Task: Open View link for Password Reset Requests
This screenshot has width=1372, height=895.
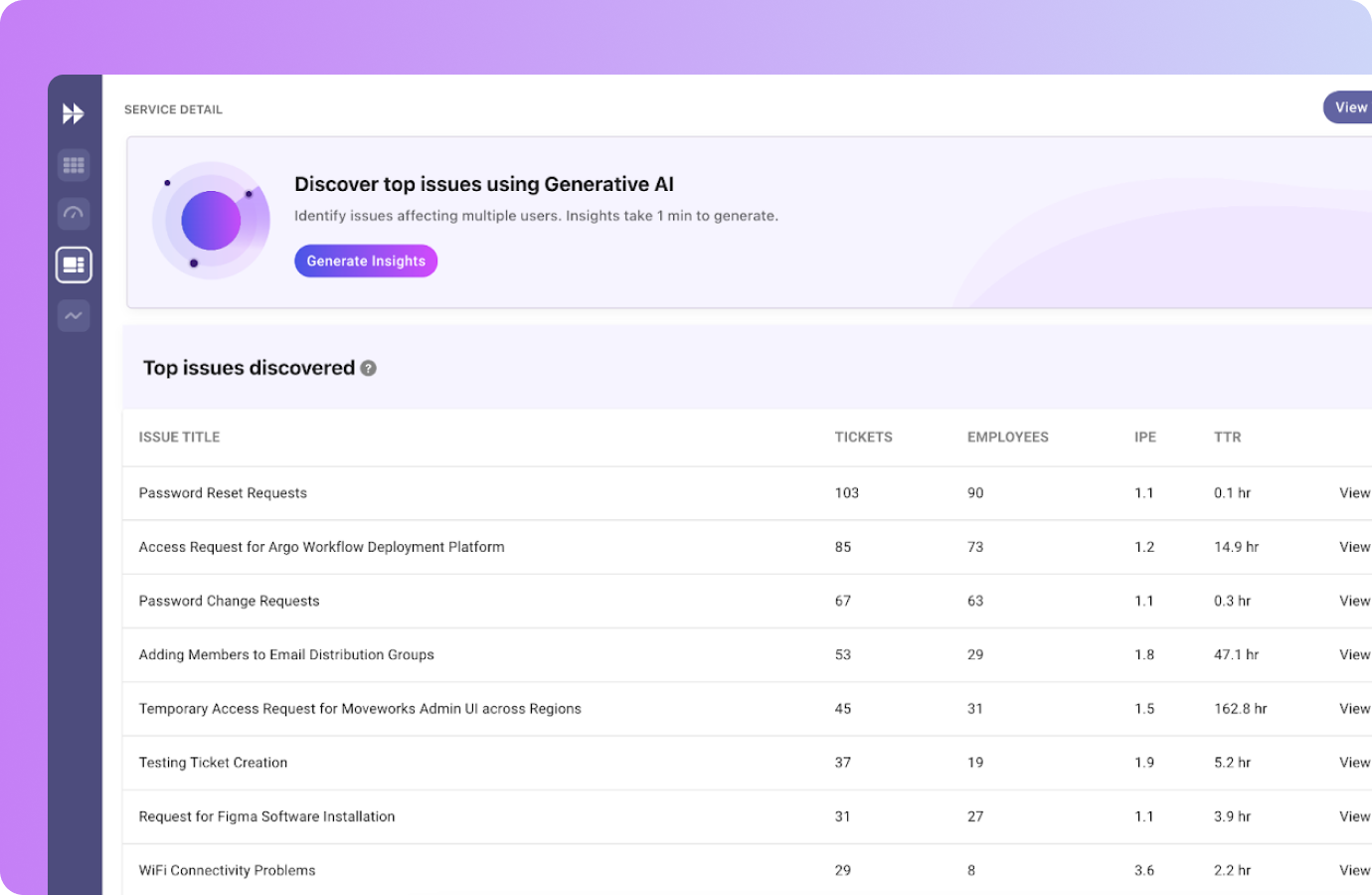Action: point(1354,493)
